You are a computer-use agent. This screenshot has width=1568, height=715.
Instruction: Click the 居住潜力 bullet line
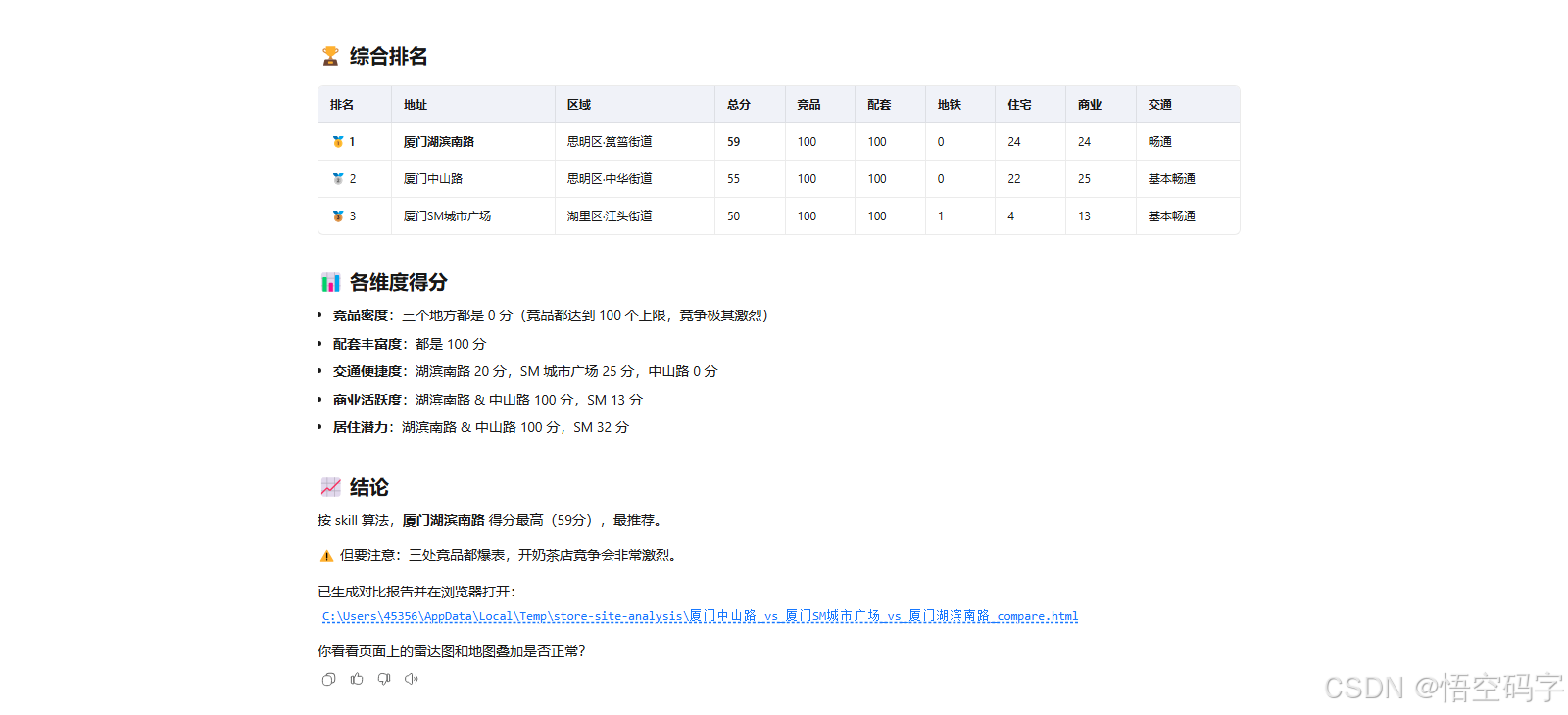(x=481, y=427)
